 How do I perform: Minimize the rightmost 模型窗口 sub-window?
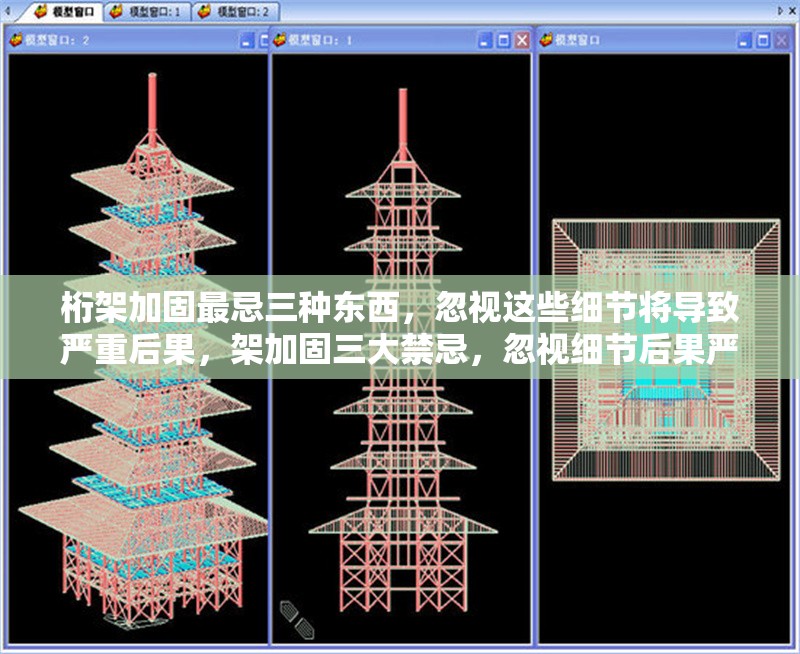coord(745,40)
